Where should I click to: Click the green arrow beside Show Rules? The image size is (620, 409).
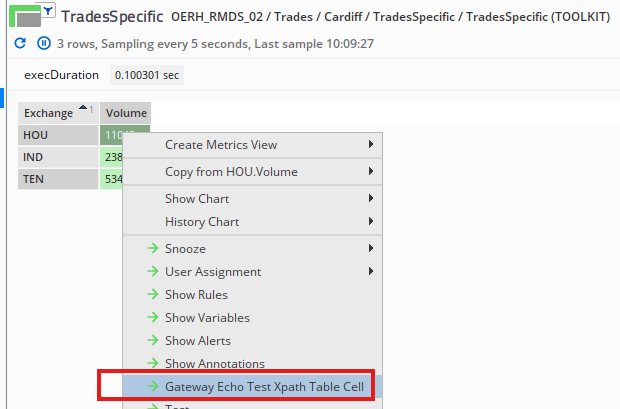[152, 295]
